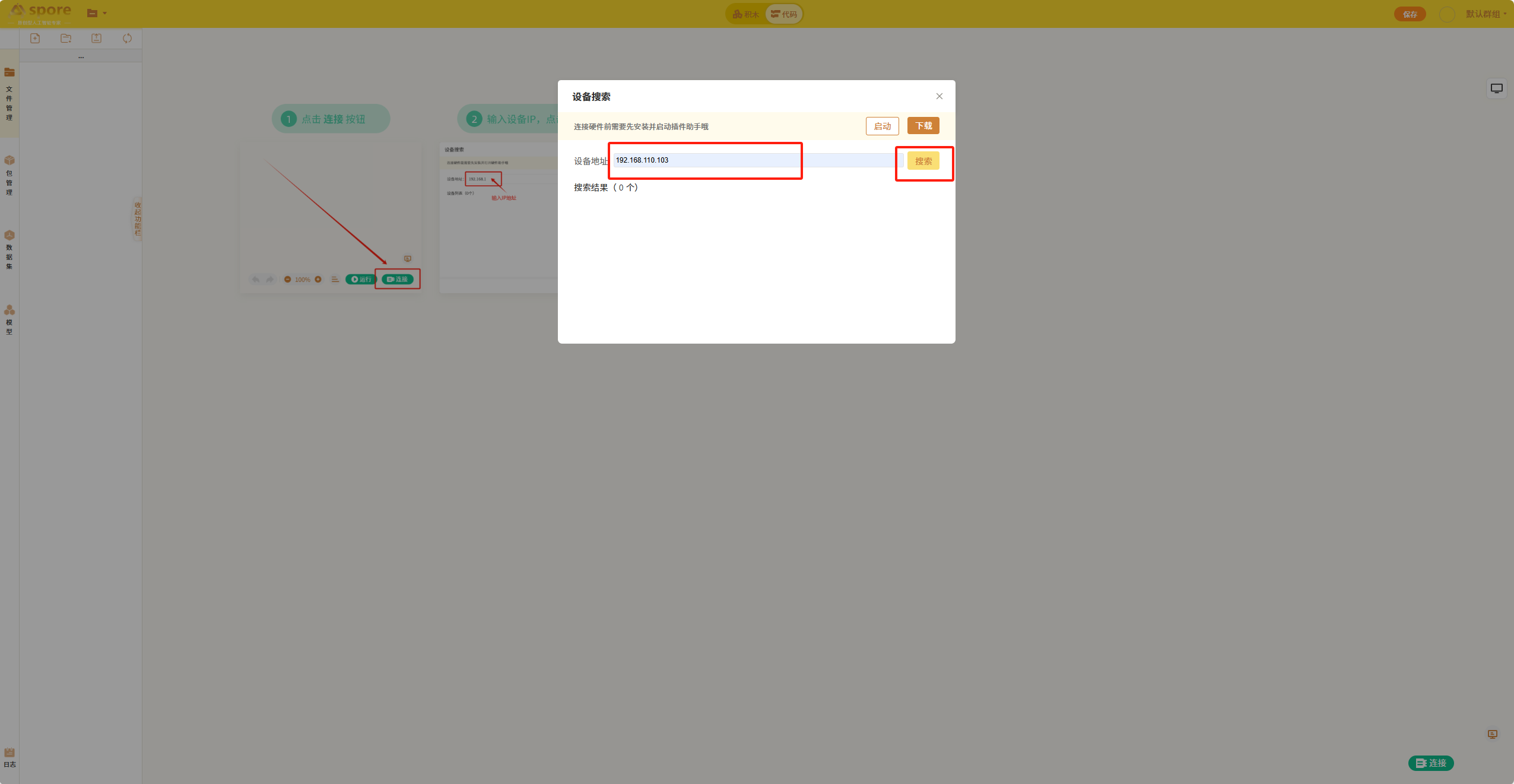Open the 包管理 sidebar panel
Screen dimensions: 1514x784
(x=9, y=175)
